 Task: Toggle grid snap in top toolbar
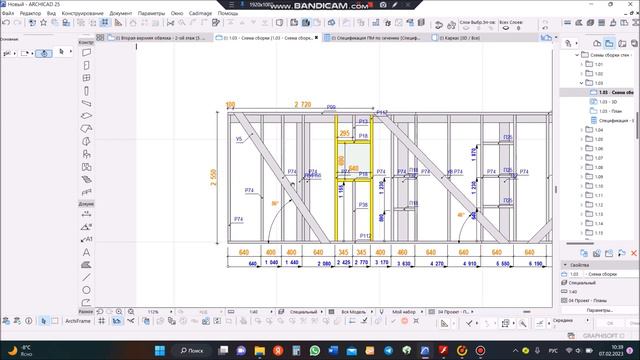point(105,23)
